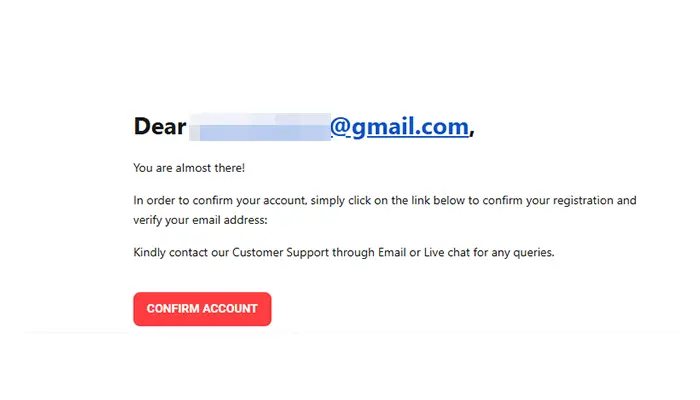Click the red CONFIRM ACCOUNT button
Screen dimensions: 700x400
[202, 309]
